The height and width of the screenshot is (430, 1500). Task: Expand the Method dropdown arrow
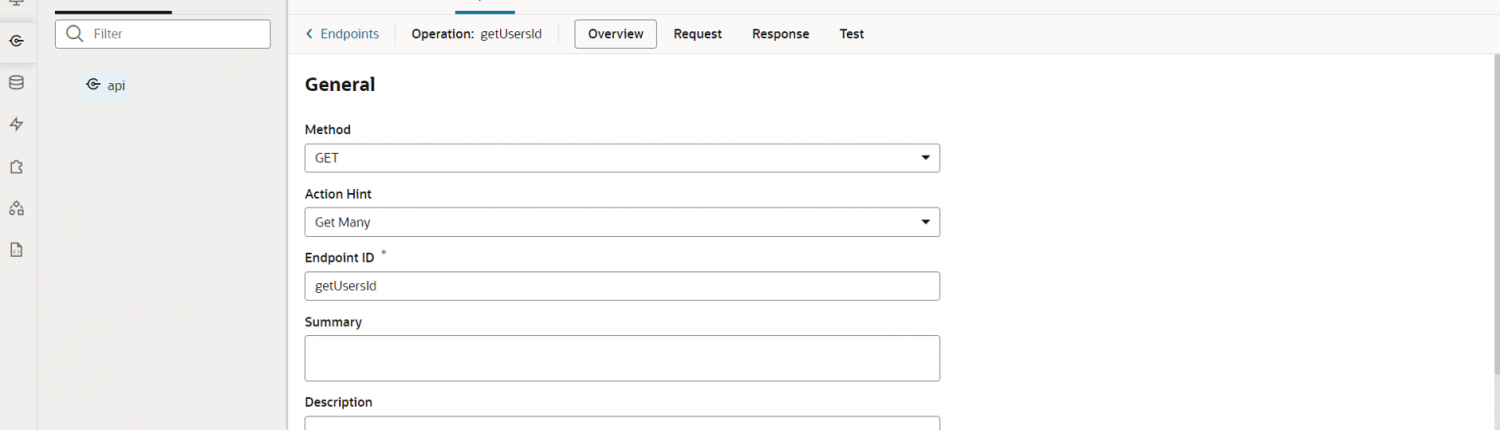(x=925, y=158)
